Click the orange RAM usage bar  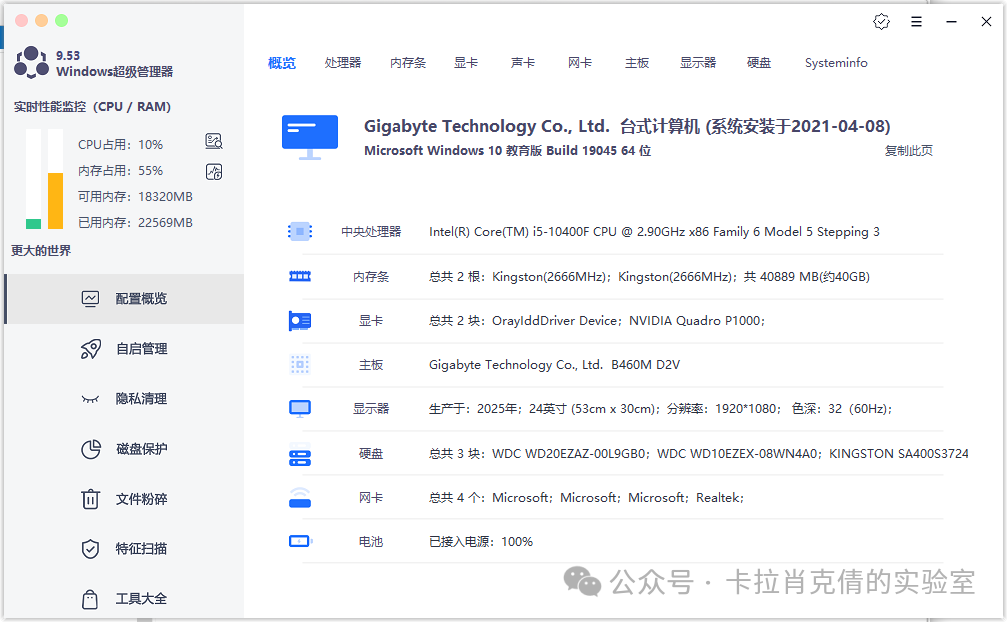coord(55,200)
